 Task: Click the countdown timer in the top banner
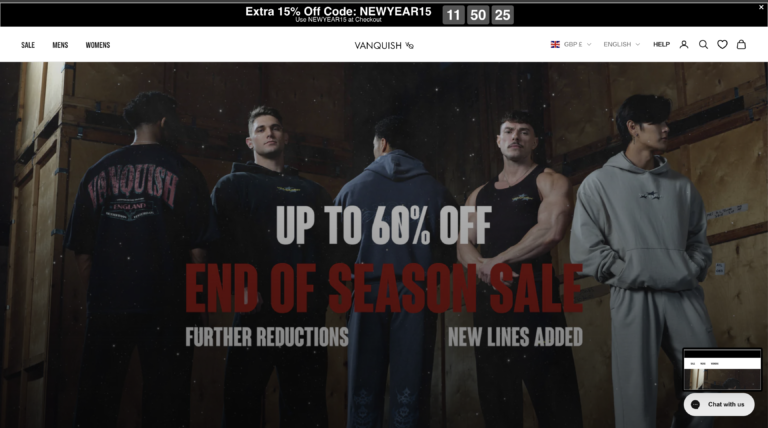coord(478,15)
